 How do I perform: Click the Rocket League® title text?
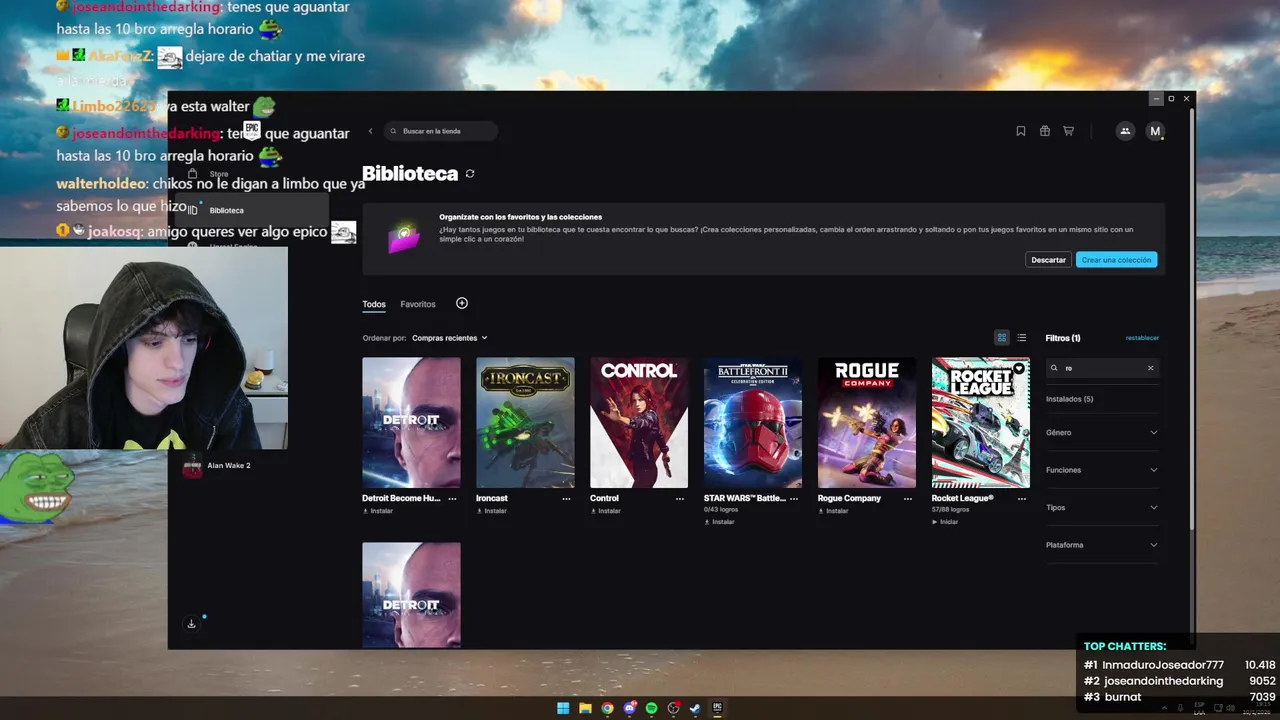click(x=963, y=498)
